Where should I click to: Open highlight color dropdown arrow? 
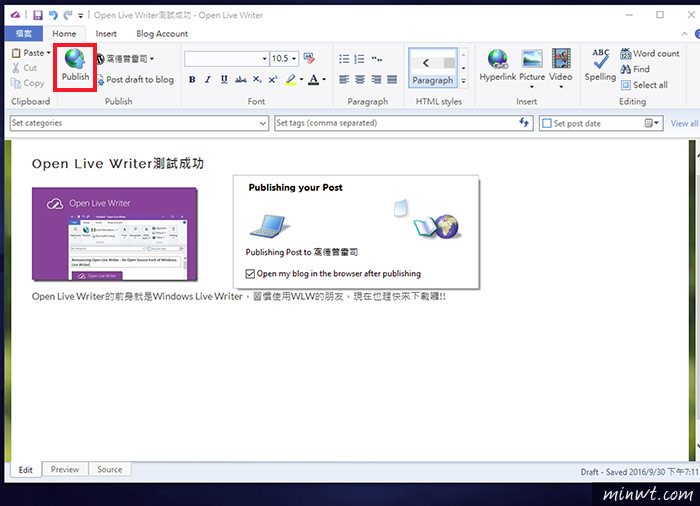(301, 79)
